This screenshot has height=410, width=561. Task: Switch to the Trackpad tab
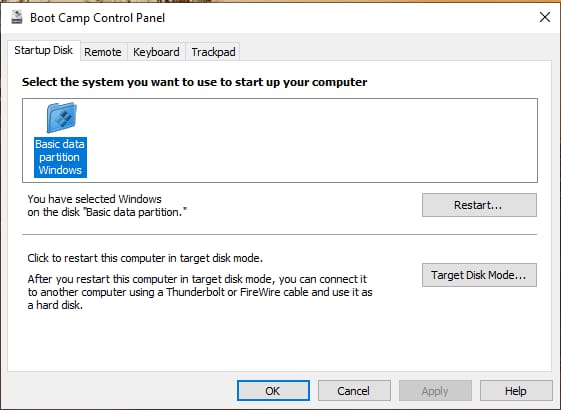coord(213,52)
